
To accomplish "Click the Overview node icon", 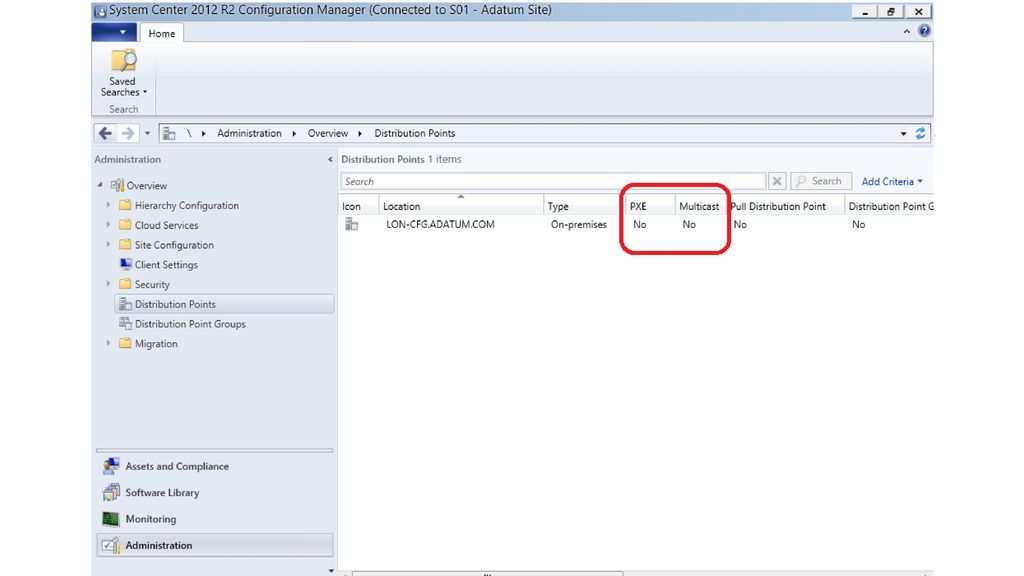I will [x=117, y=185].
